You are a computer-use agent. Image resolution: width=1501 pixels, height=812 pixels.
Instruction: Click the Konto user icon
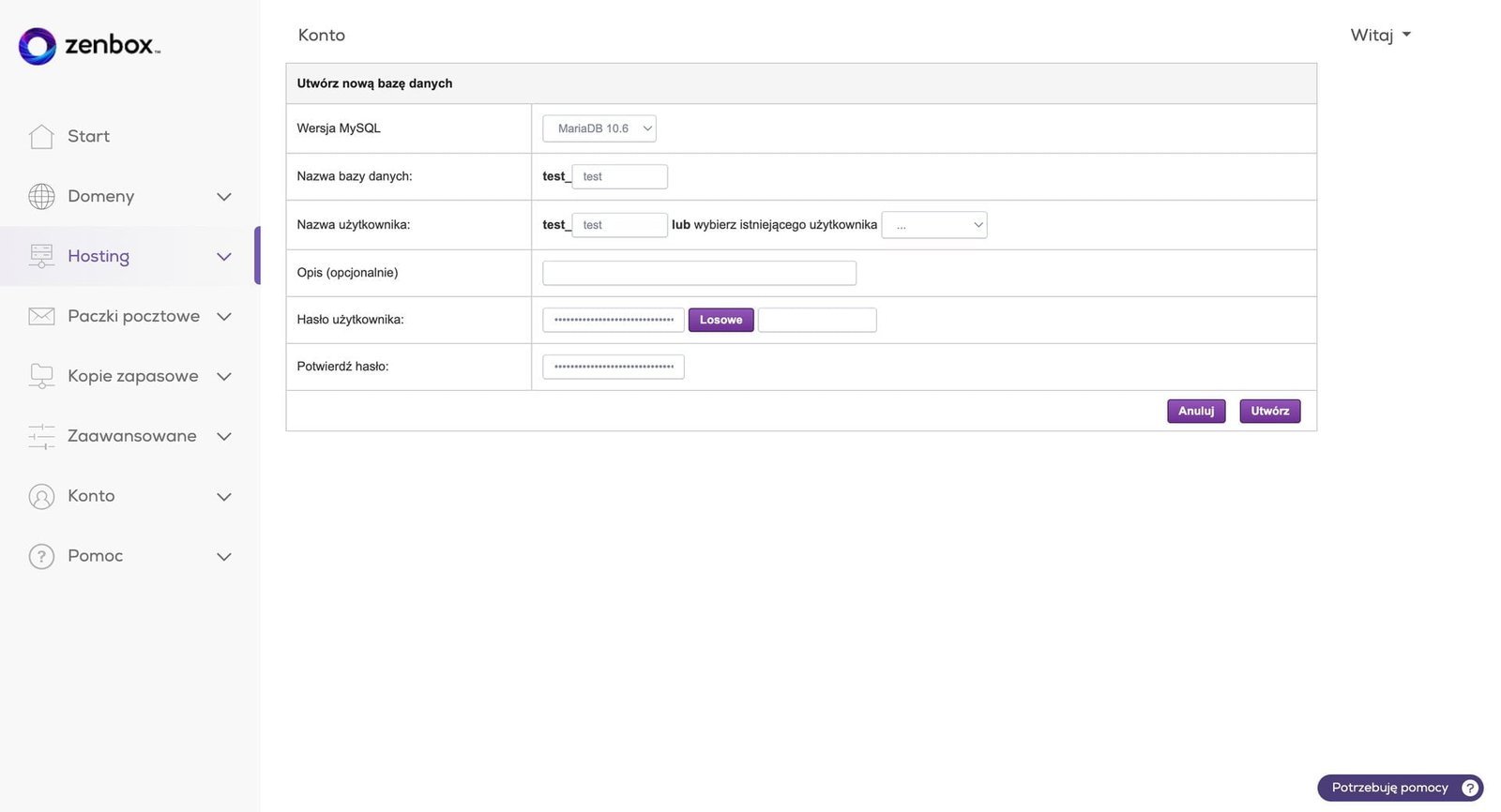pyautogui.click(x=41, y=496)
